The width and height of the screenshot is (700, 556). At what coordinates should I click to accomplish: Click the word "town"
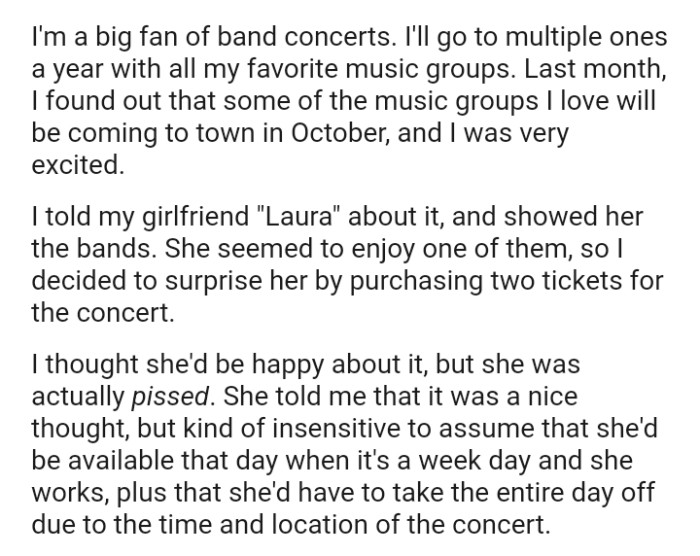pos(208,135)
